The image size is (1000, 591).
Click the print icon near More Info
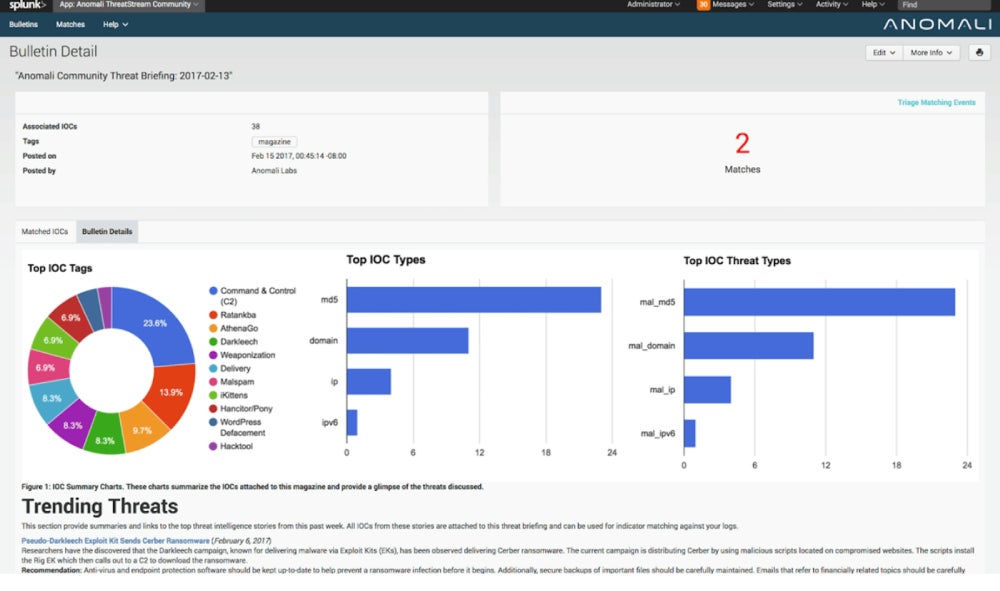[x=980, y=52]
